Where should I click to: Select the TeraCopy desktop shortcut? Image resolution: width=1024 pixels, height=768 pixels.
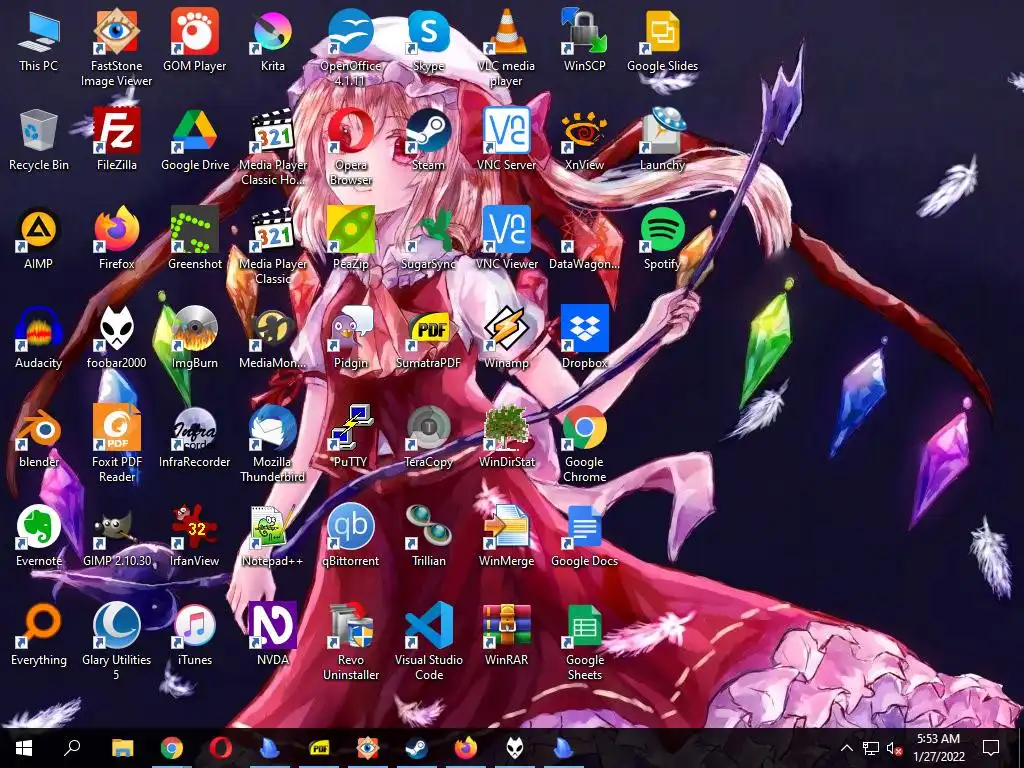coord(428,436)
